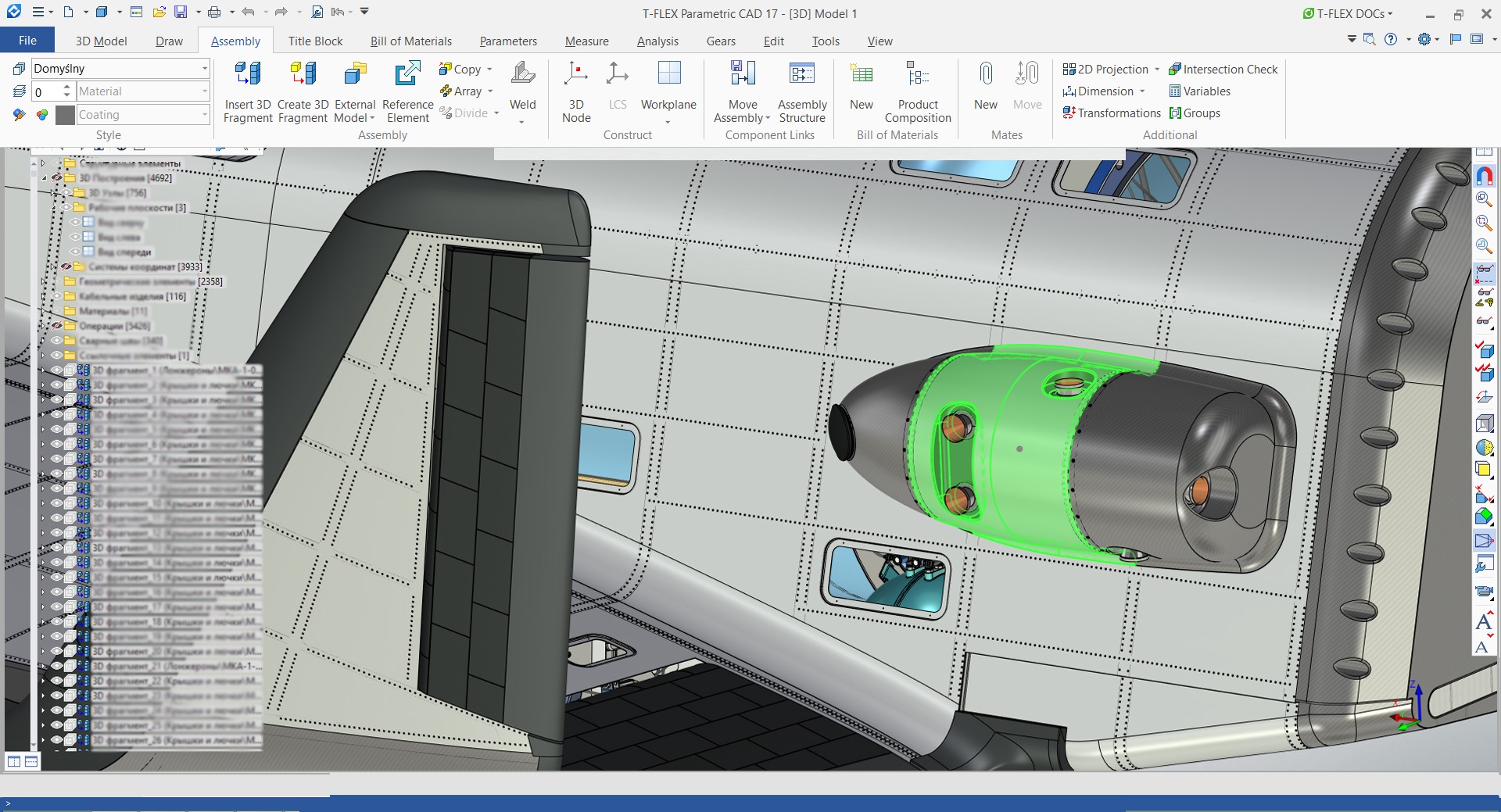Viewport: 1501px width, 812px height.
Task: Collapse the Рабочие плоскости [3] node
Action: [53, 208]
